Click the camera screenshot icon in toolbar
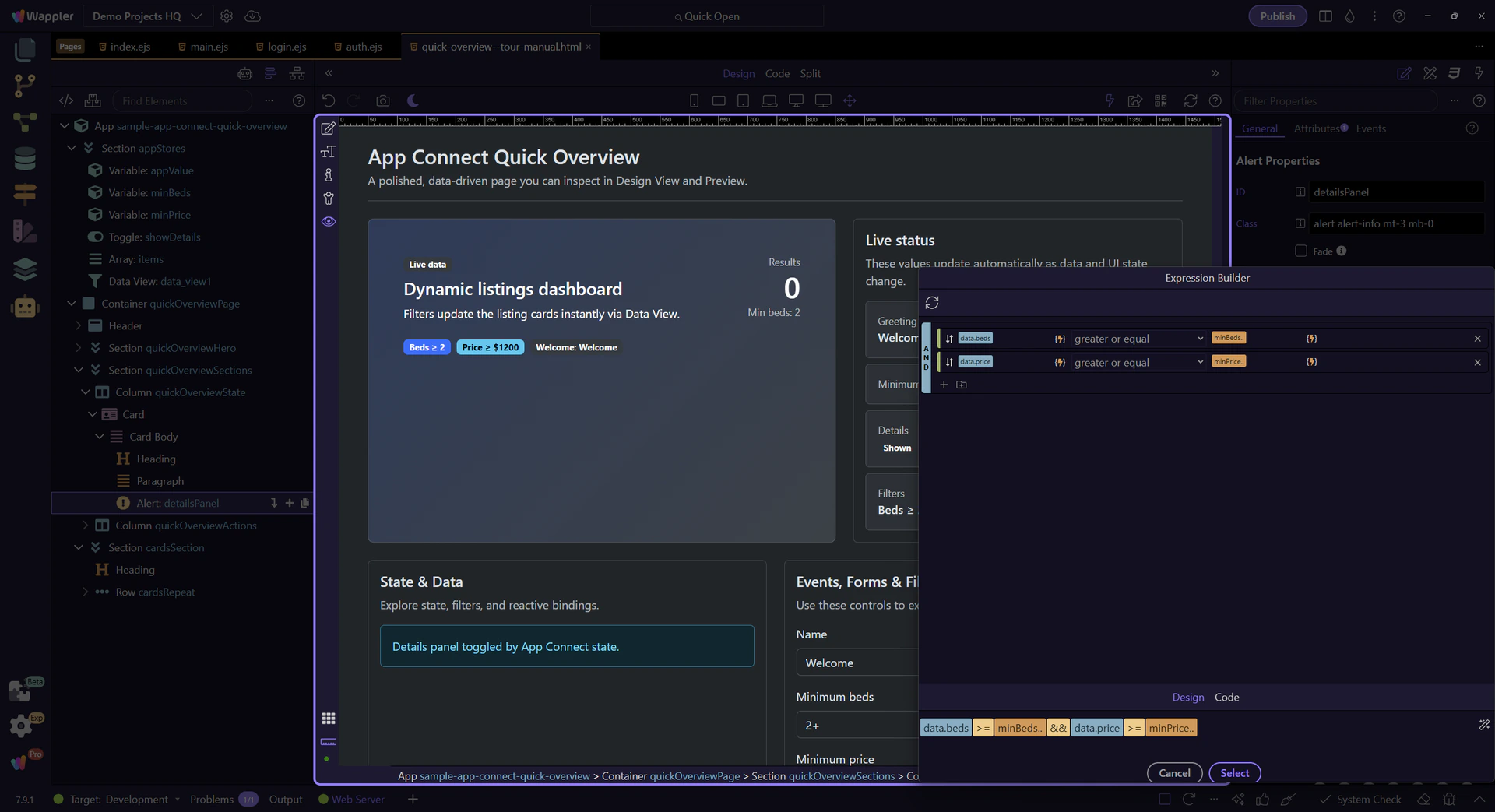 pos(382,100)
